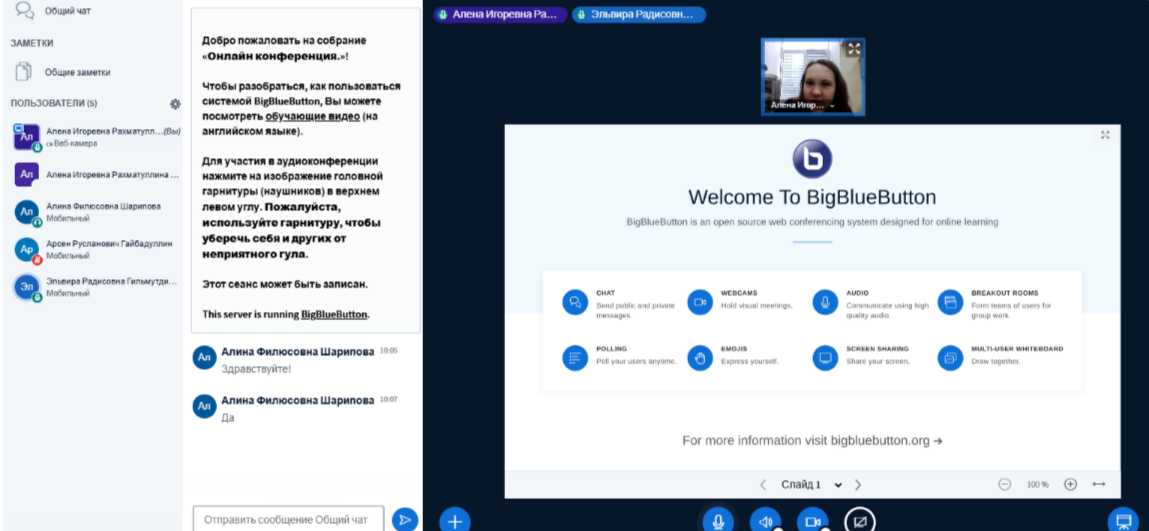Select Общий чат in the sidebar
1149x531 pixels.
(67, 11)
